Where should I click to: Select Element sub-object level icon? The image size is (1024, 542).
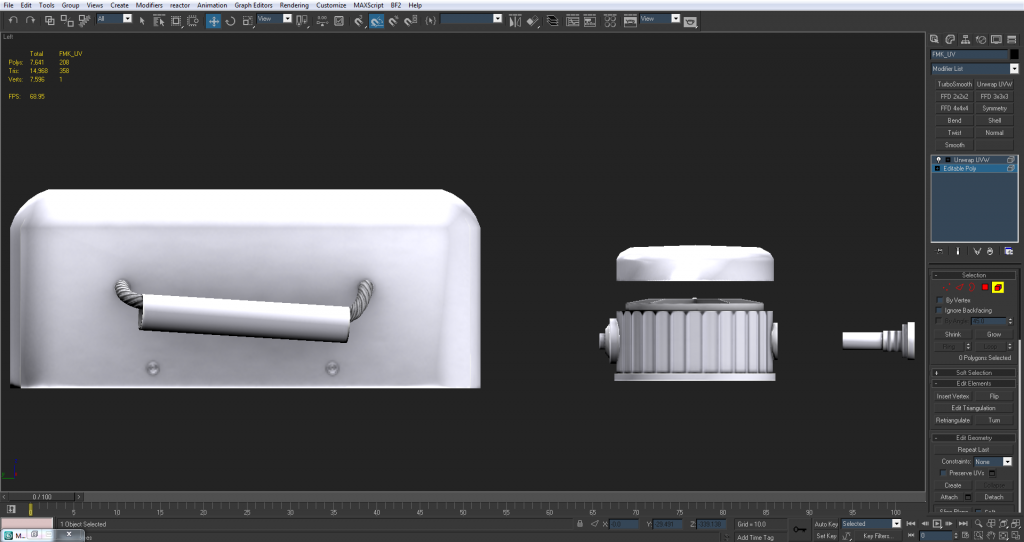pyautogui.click(x=998, y=288)
